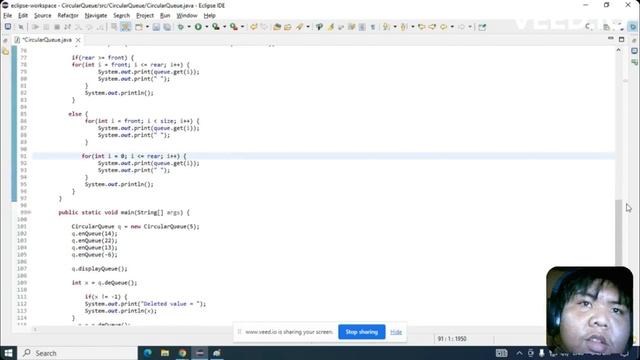Toggle Show Whitespace Characters

[373, 27]
